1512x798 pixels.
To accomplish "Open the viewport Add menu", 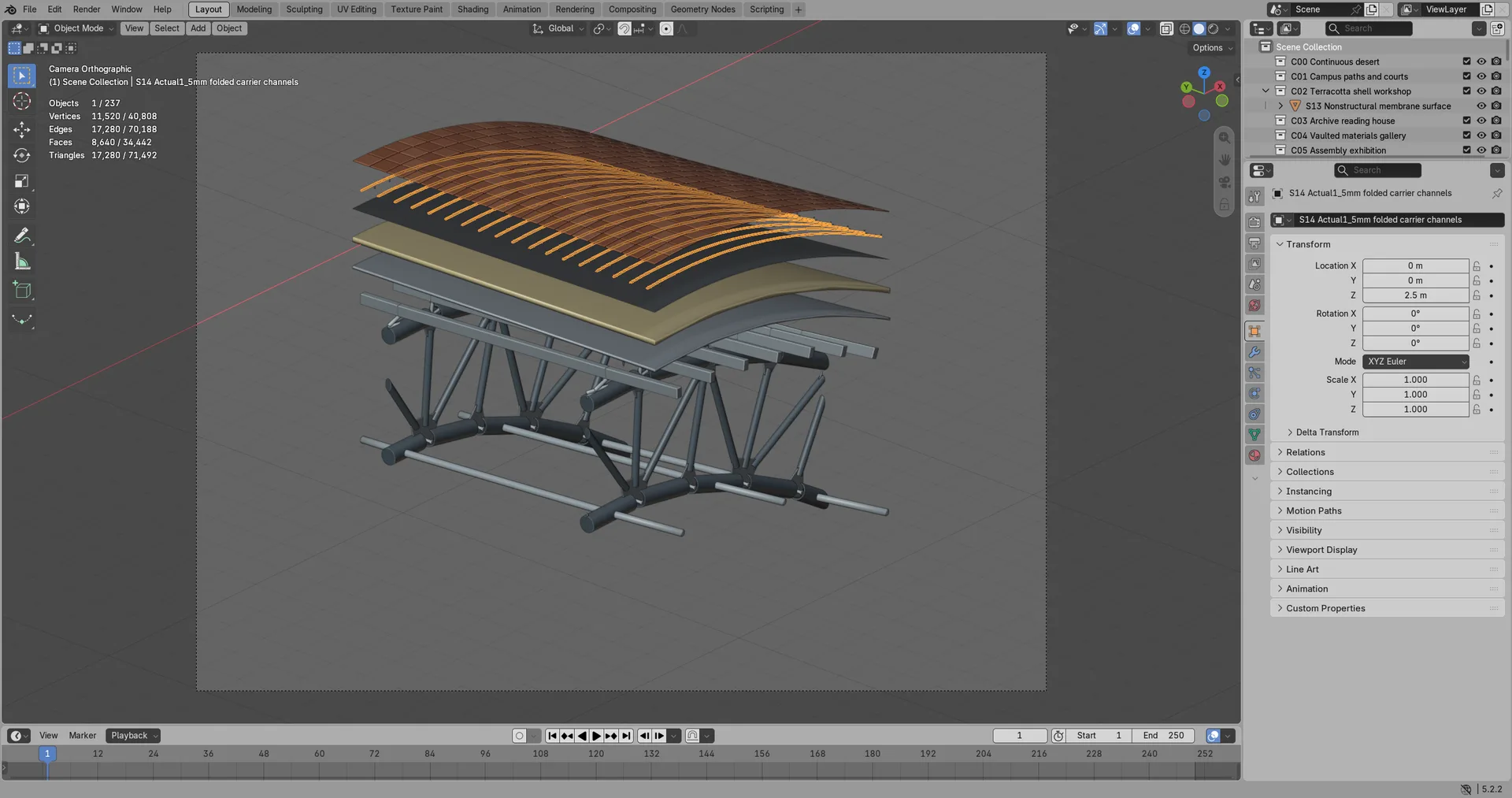I will [x=198, y=28].
